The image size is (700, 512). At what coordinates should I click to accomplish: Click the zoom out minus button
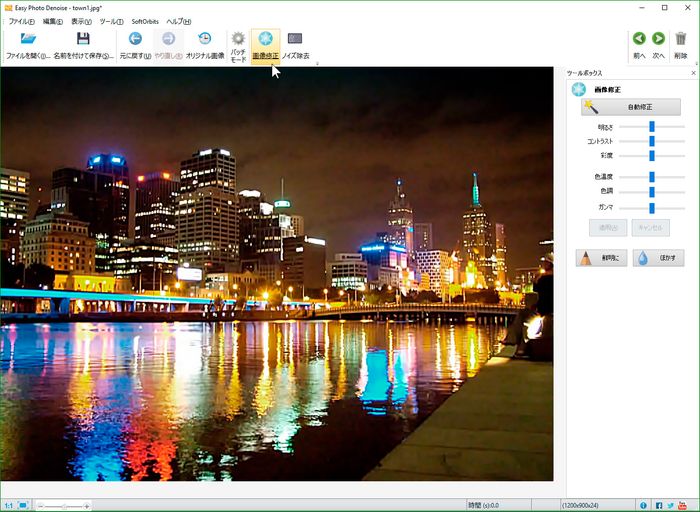point(41,506)
